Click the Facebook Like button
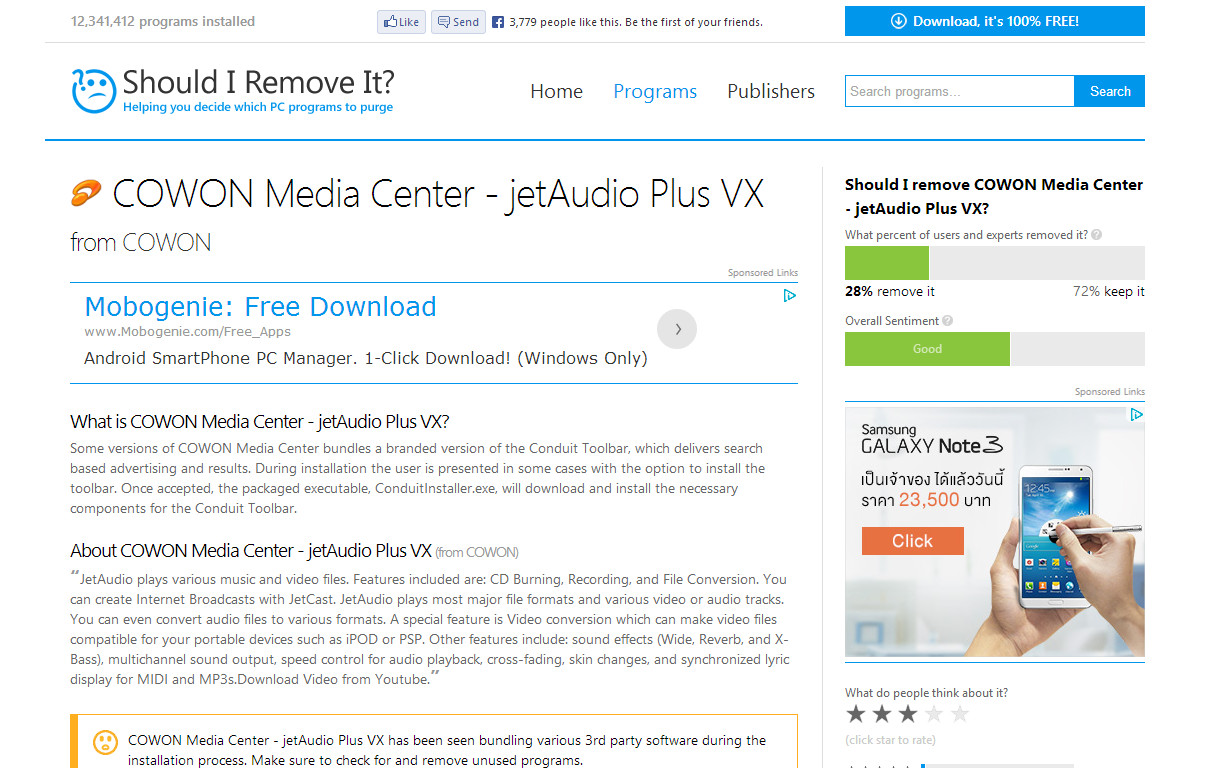The image size is (1221, 768). (x=401, y=22)
